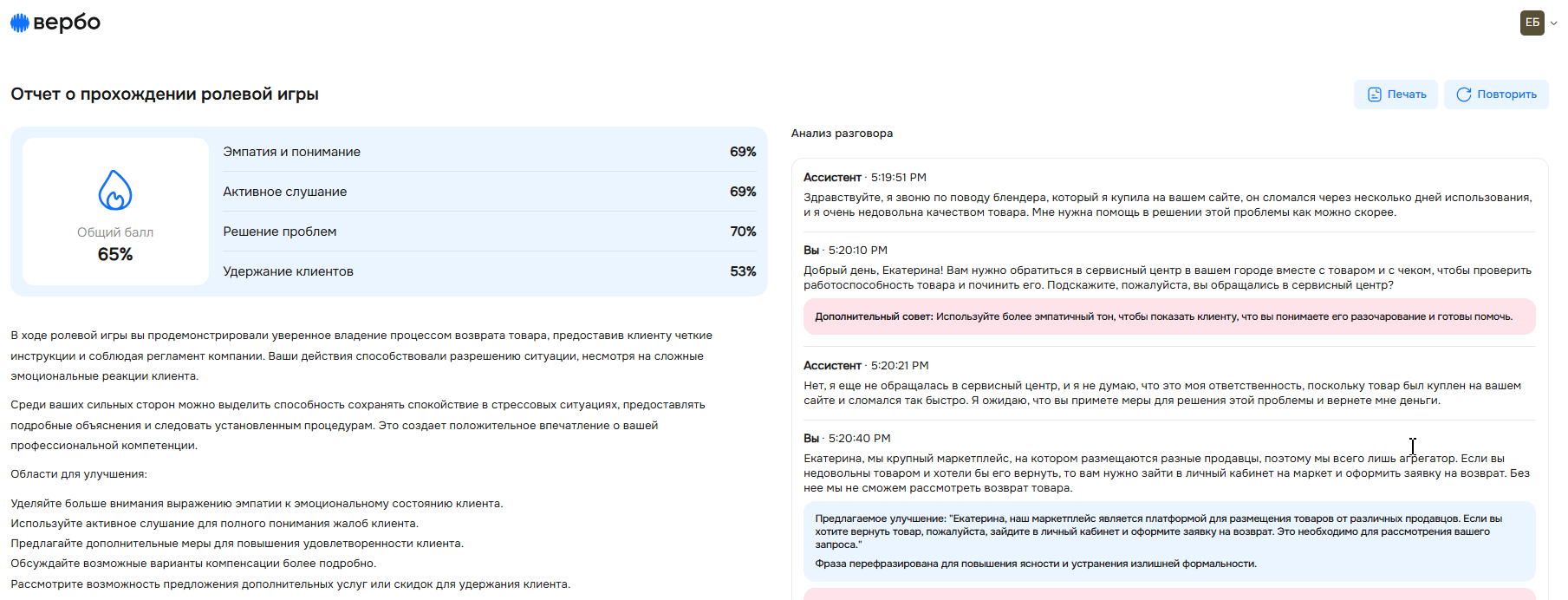The height and width of the screenshot is (600, 1568).
Task: Click the Повторить repeat button
Action: pos(1496,95)
